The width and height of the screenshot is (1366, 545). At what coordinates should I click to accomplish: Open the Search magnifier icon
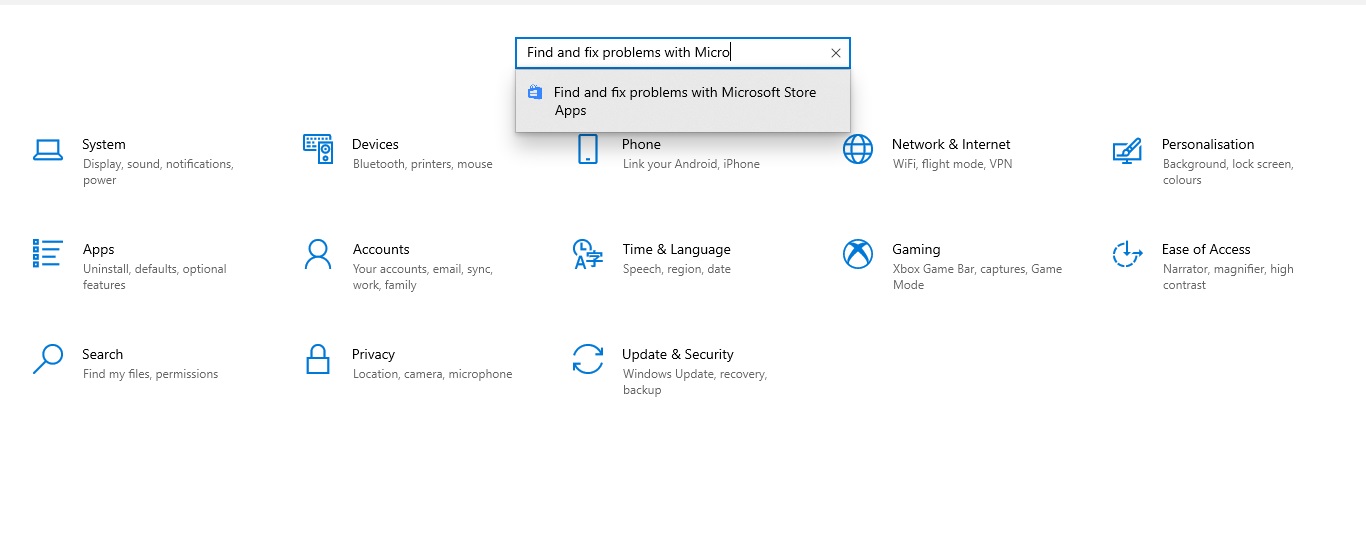pyautogui.click(x=48, y=359)
